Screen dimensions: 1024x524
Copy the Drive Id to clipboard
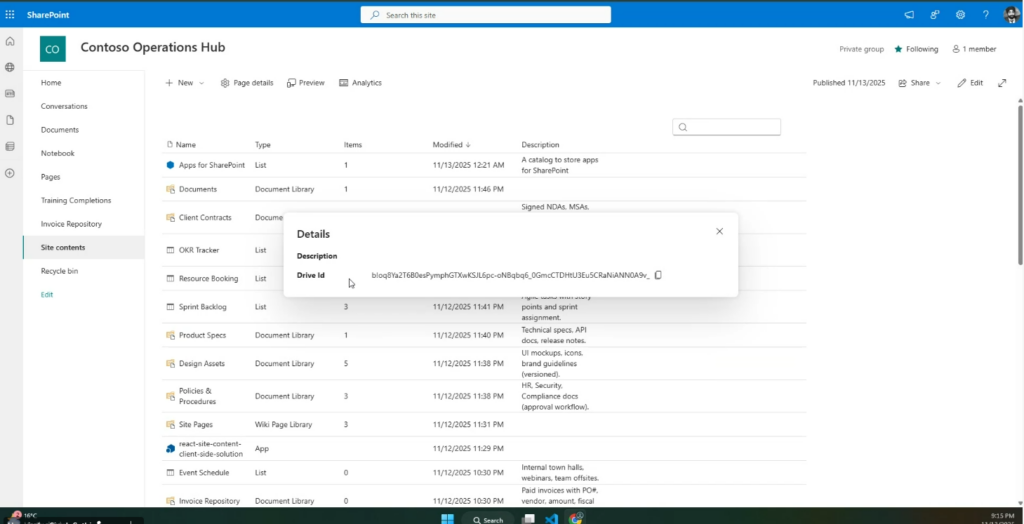pos(658,275)
